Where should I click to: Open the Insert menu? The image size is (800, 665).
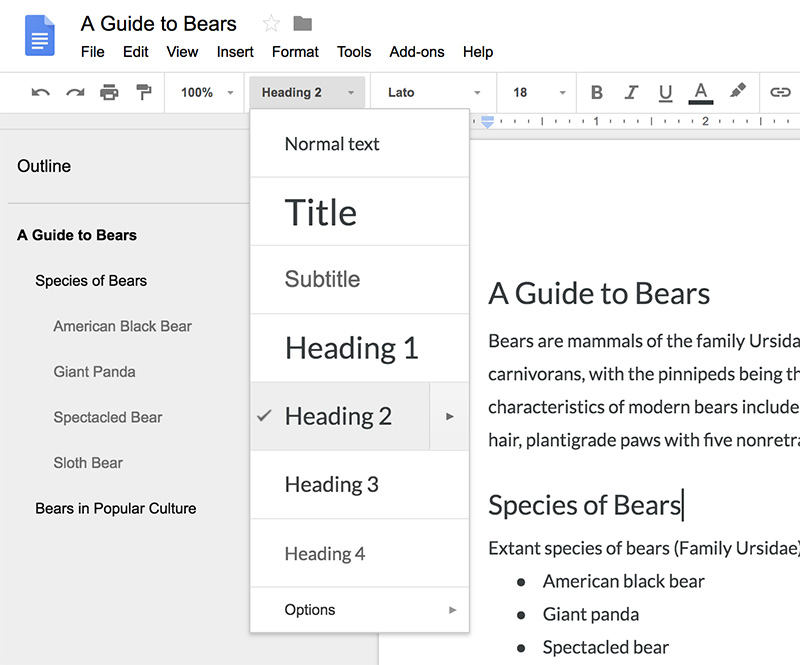click(x=235, y=52)
